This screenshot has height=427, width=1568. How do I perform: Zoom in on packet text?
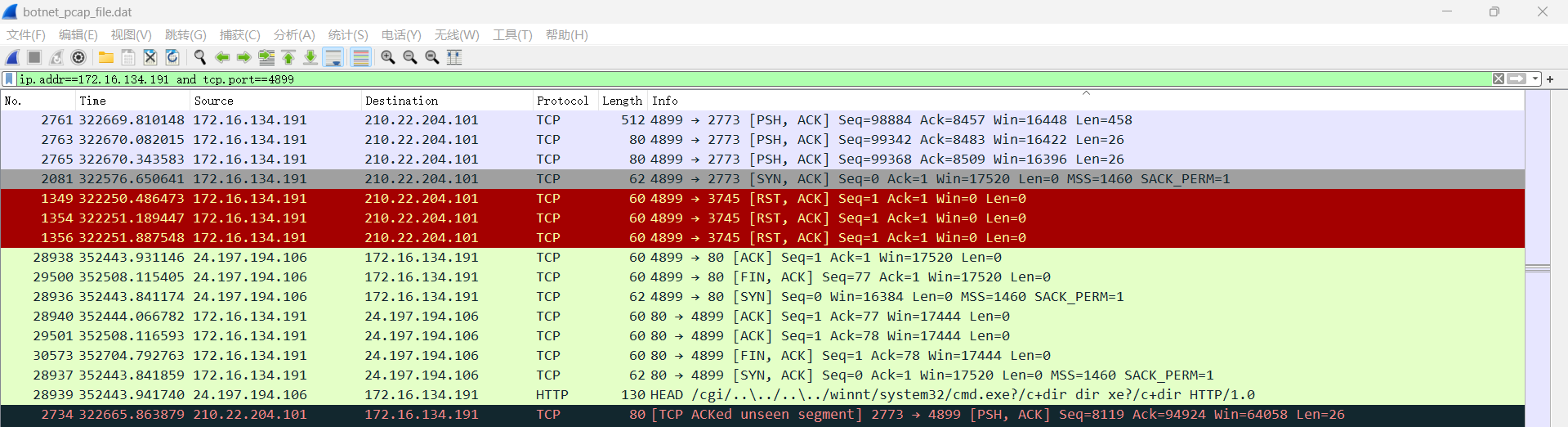[x=388, y=57]
